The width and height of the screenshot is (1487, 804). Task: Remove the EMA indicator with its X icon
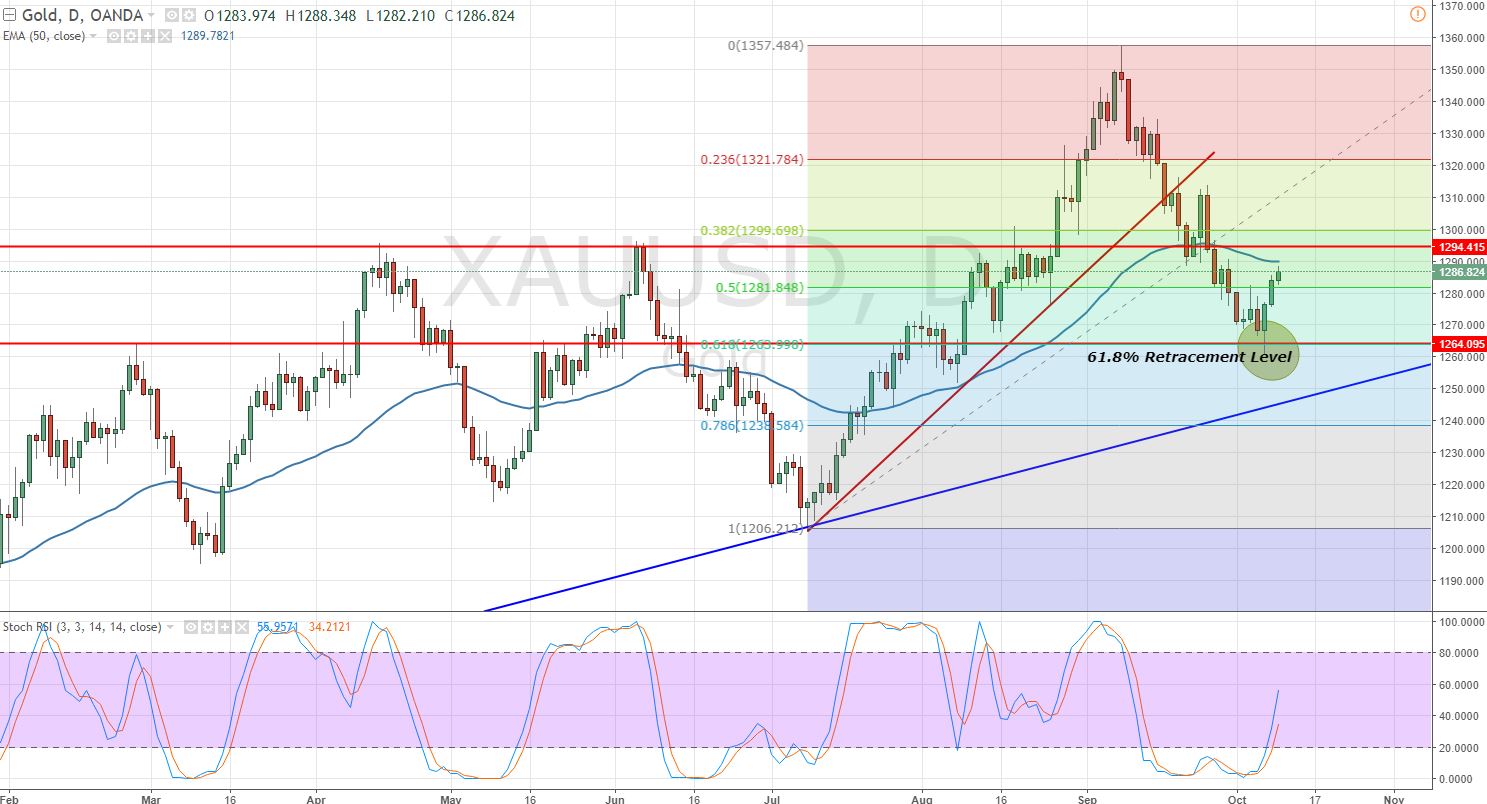[x=164, y=36]
